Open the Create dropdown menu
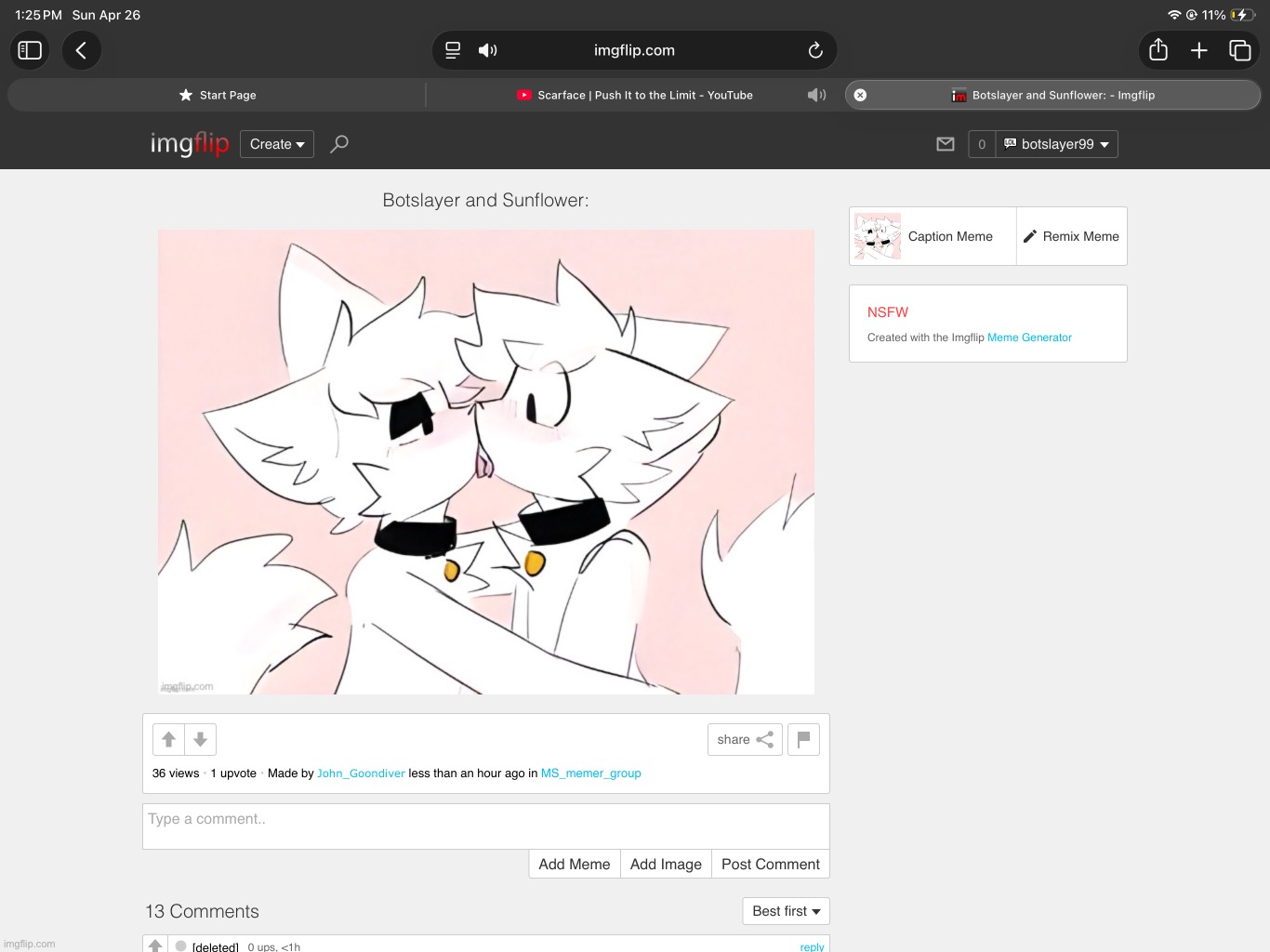This screenshot has width=1270, height=952. click(x=277, y=144)
